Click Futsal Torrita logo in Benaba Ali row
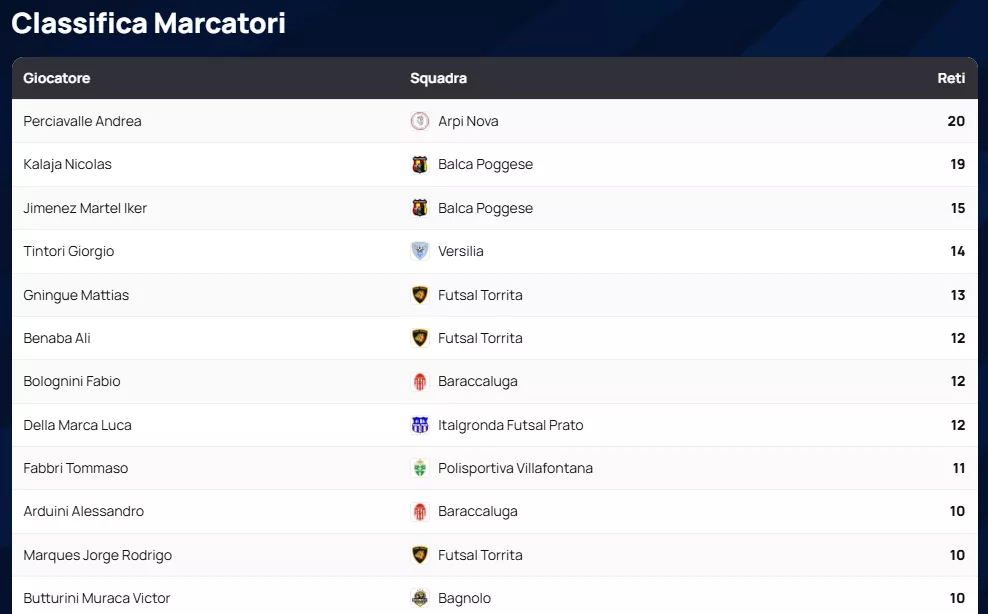 tap(420, 338)
